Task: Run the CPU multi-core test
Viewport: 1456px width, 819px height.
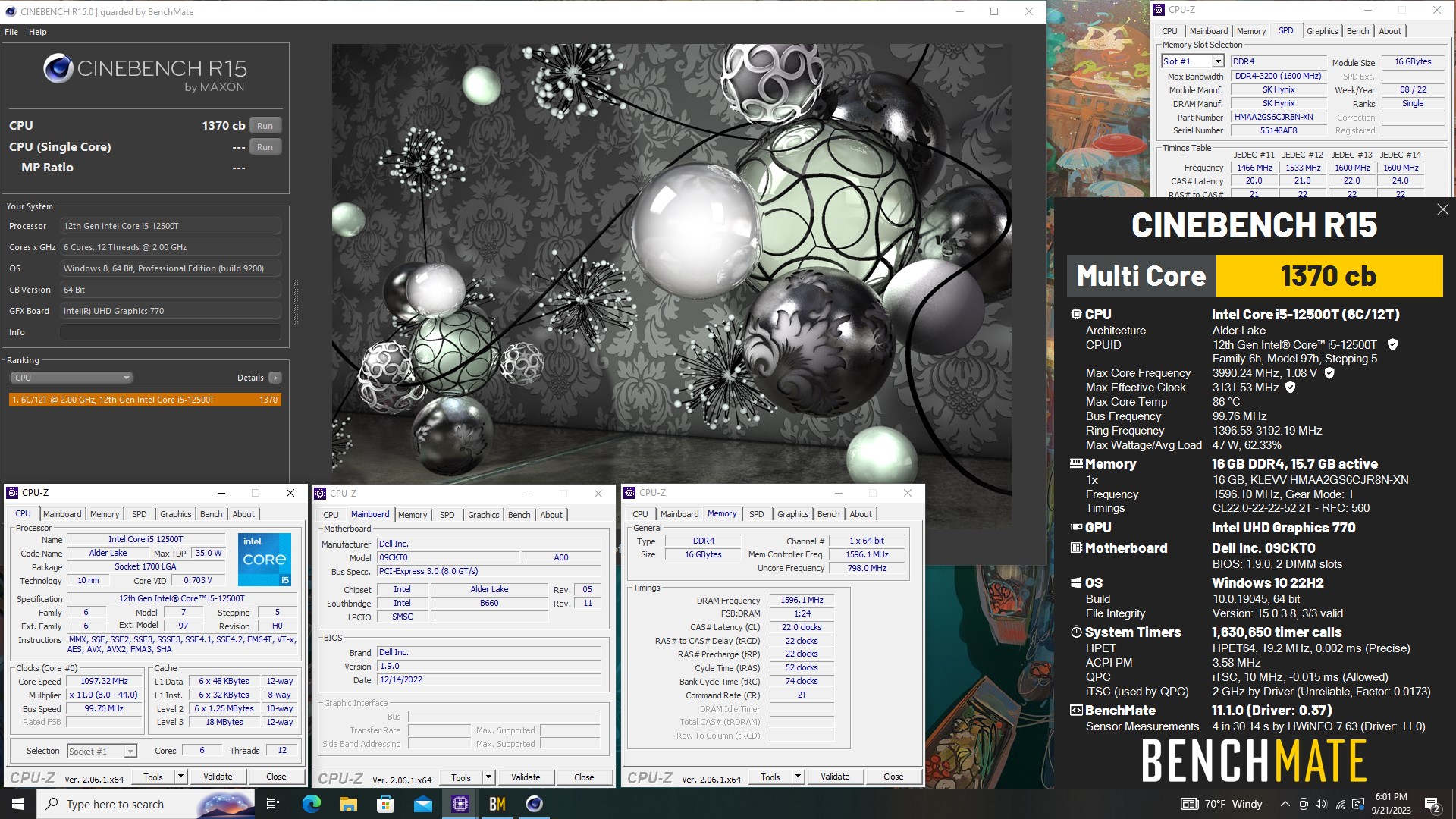Action: tap(265, 126)
